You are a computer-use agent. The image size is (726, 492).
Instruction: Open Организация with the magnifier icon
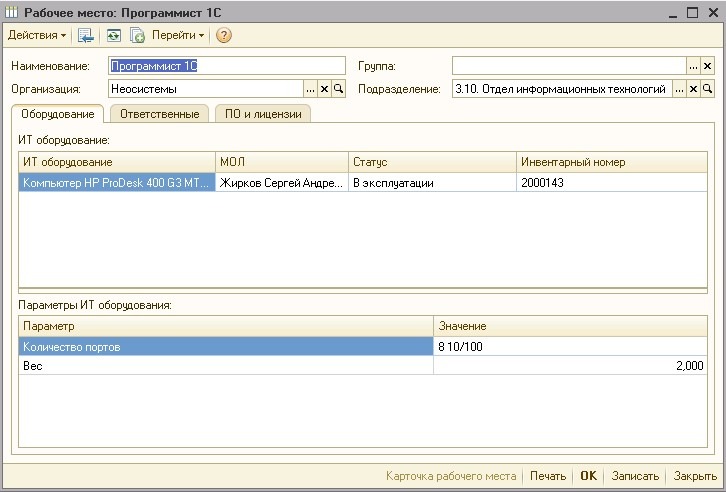pyautogui.click(x=338, y=89)
